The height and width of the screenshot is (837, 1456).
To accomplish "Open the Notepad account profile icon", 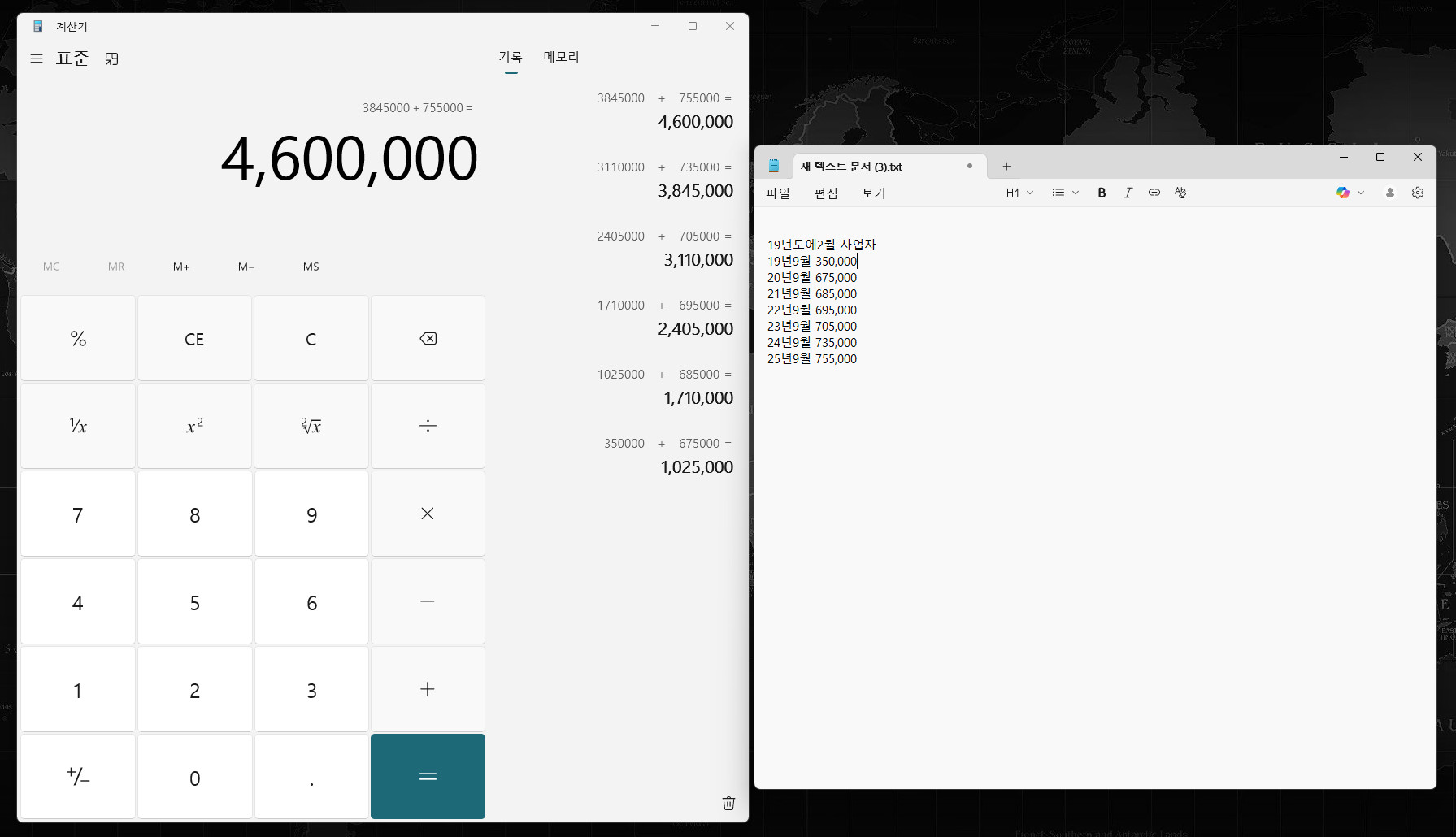I will (x=1390, y=193).
